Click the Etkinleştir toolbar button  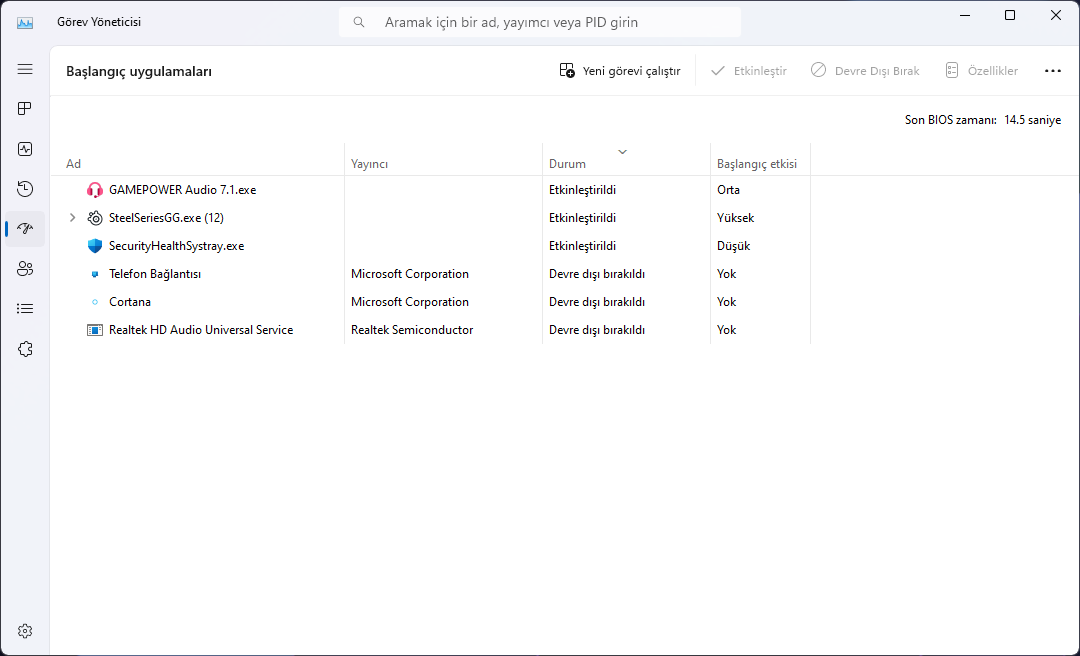pyautogui.click(x=749, y=71)
